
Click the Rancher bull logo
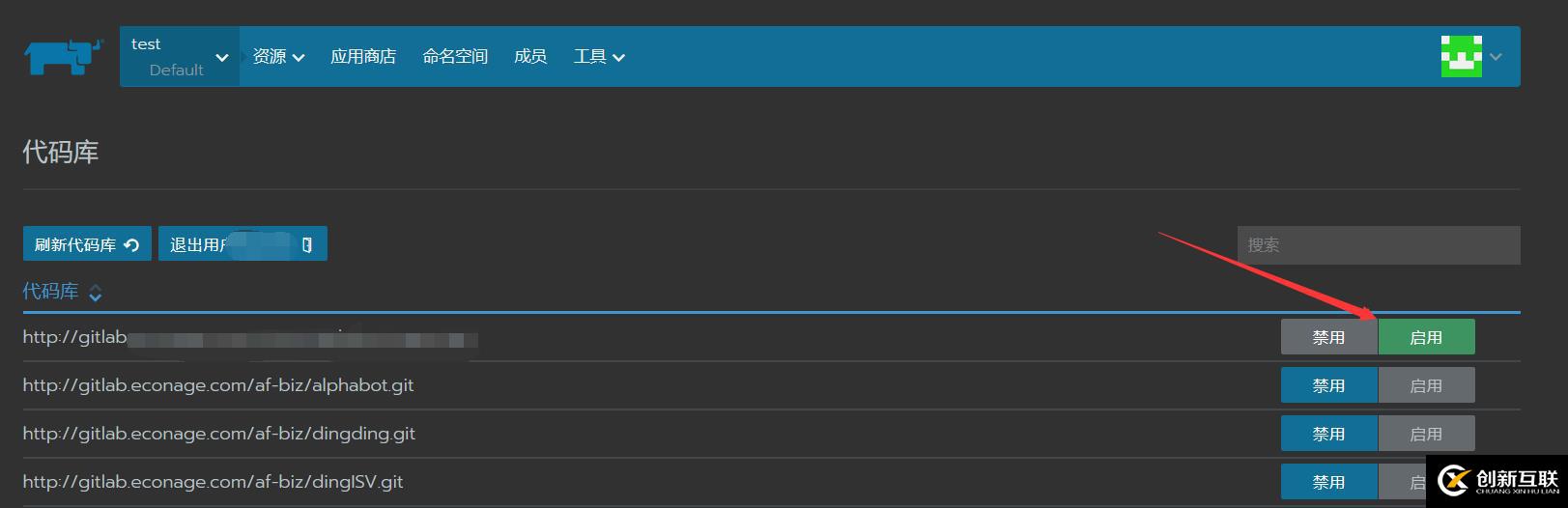[x=63, y=57]
